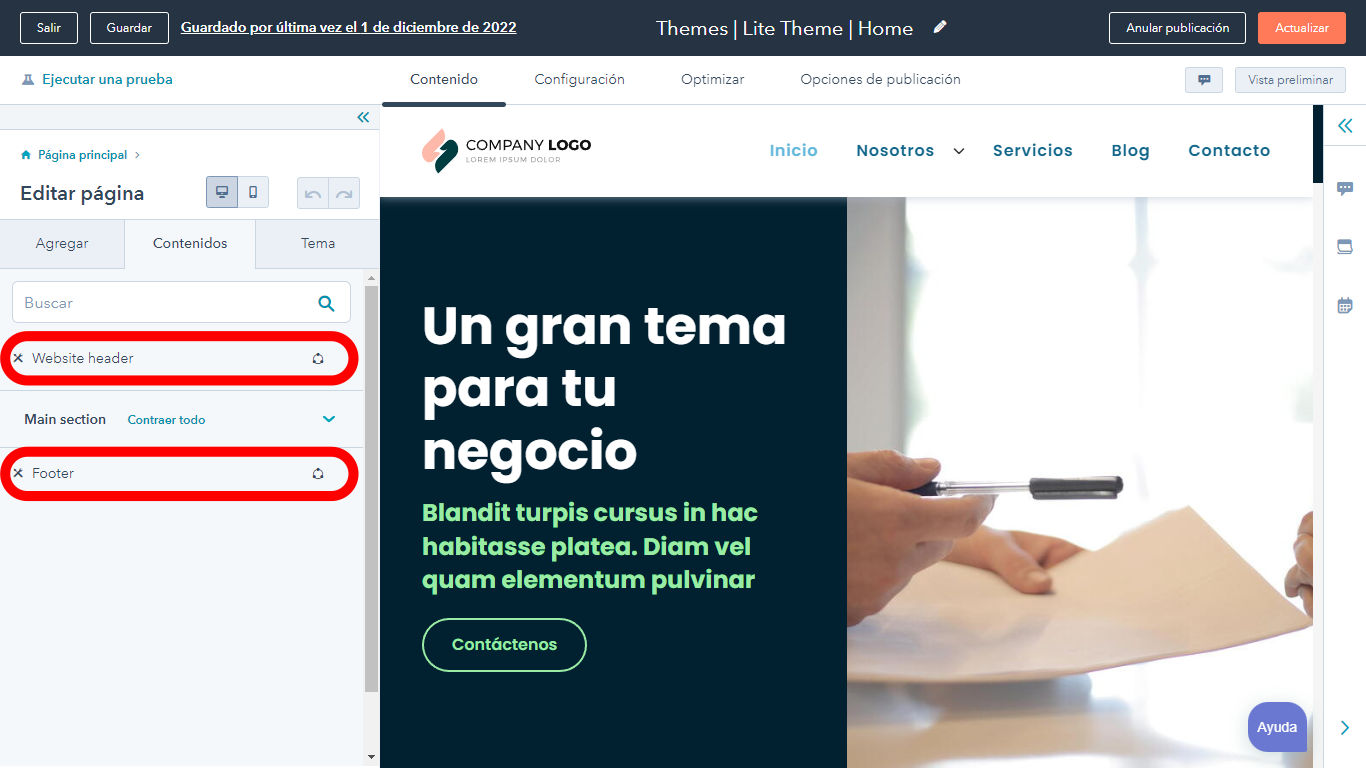Click the heading Un gran tema para tu negocio
Screen dimensions: 1366x768
(604, 387)
